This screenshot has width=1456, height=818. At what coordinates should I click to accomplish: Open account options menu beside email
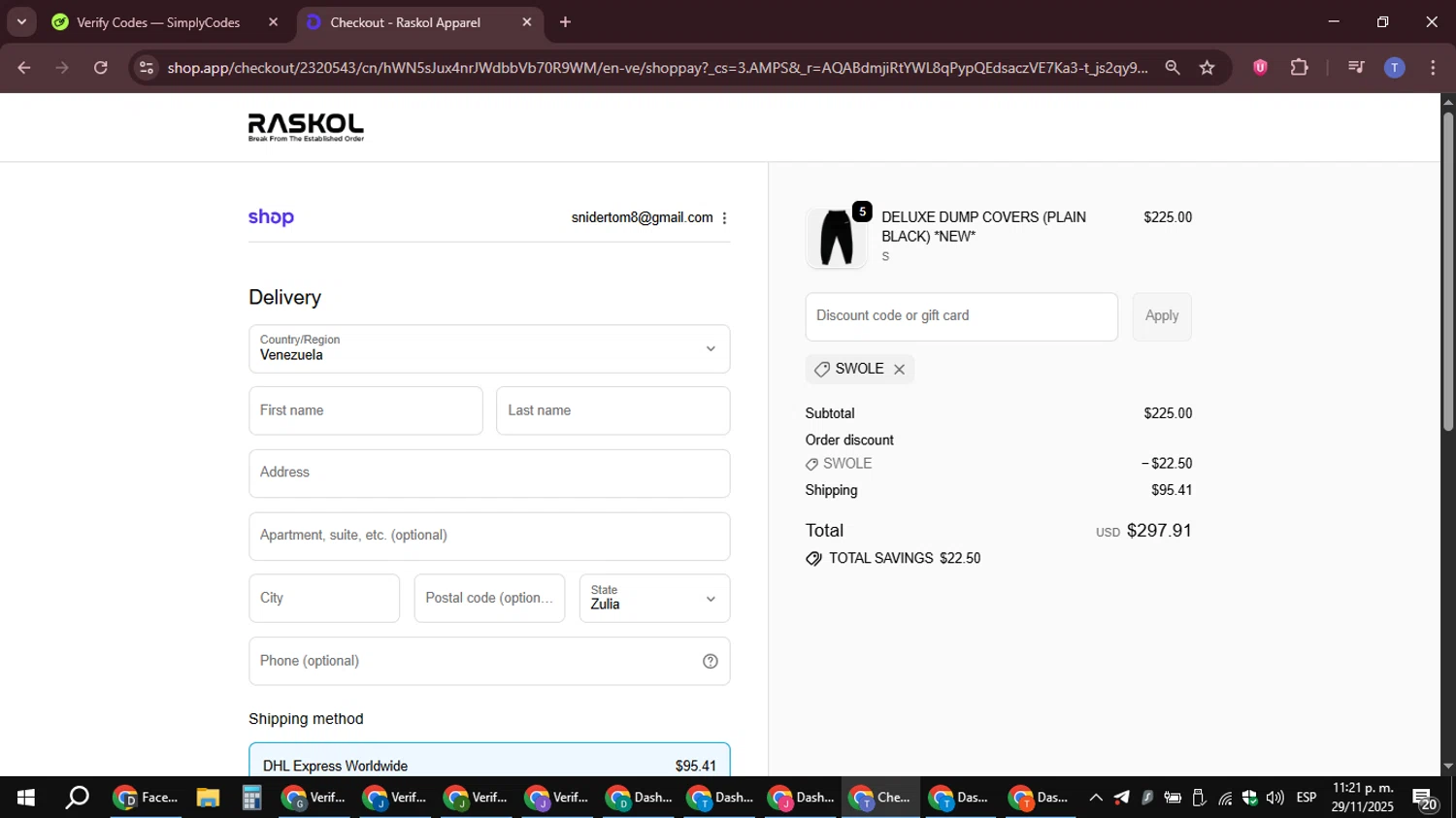tap(724, 218)
